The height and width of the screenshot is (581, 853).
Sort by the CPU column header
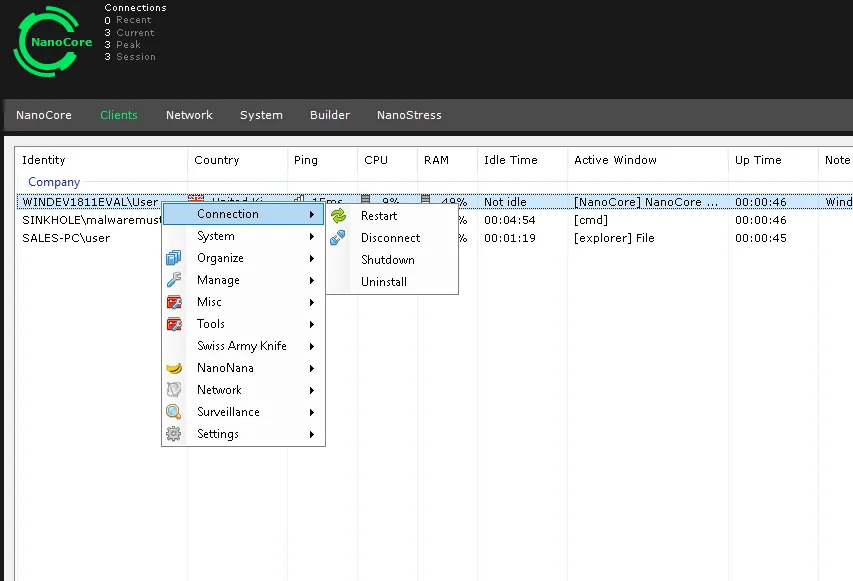pyautogui.click(x=387, y=160)
